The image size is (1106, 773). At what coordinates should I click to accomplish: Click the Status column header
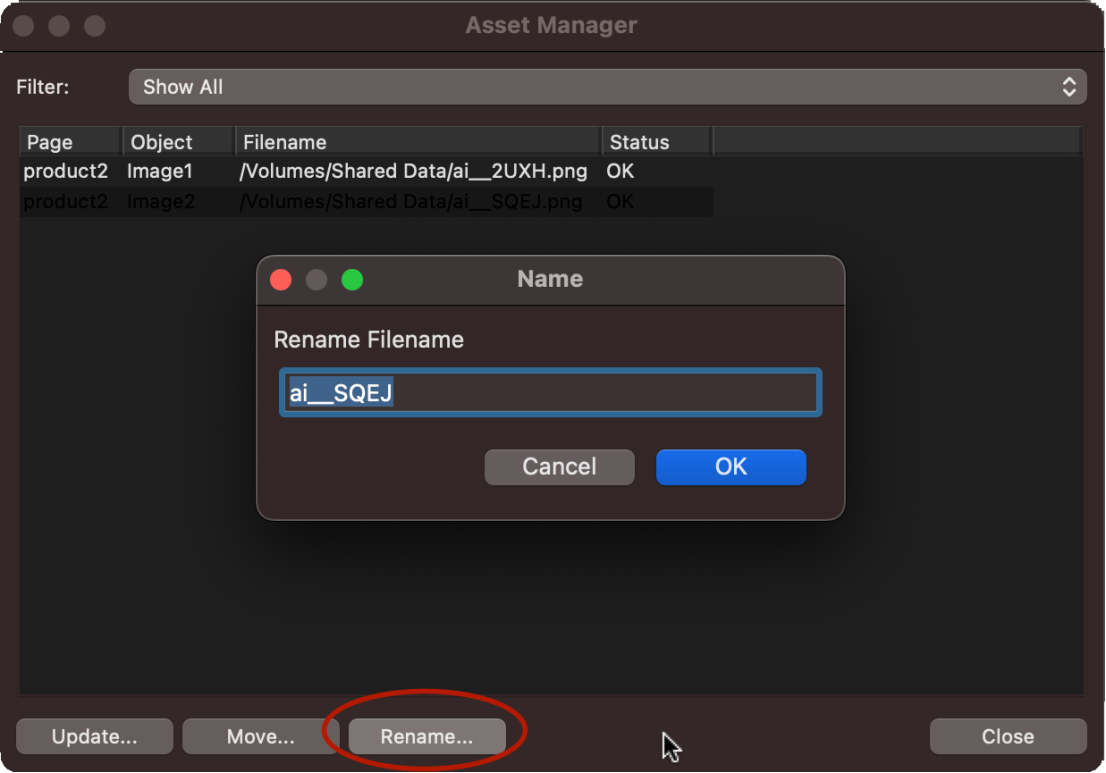655,142
